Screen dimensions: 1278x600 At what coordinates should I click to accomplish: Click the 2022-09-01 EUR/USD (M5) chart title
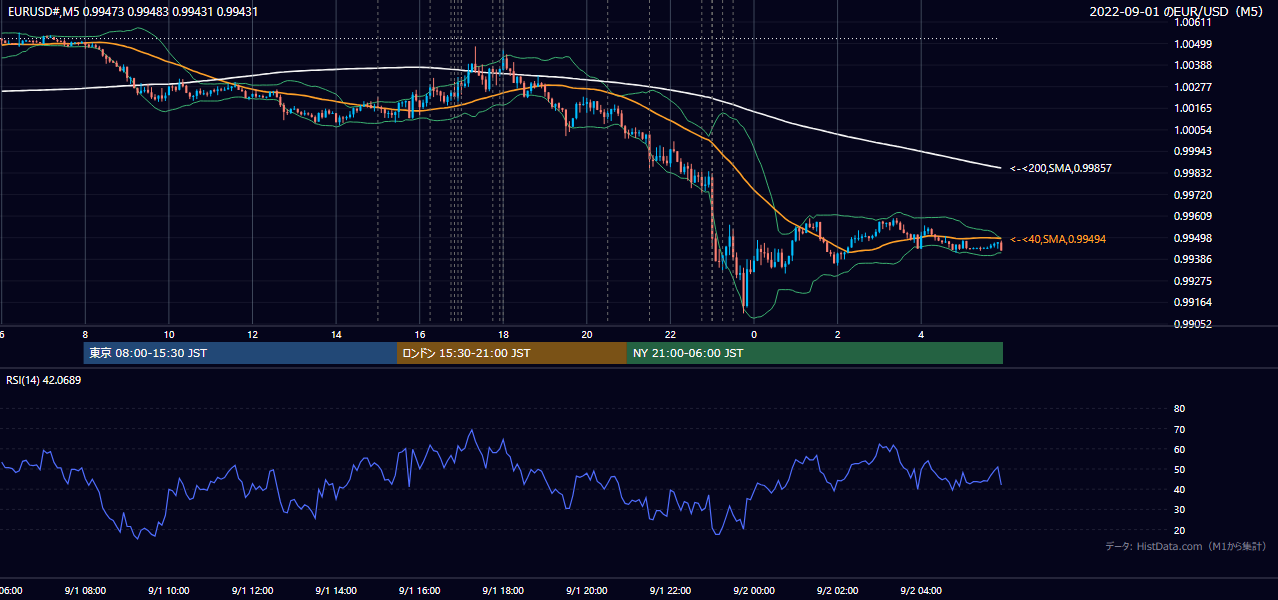(1178, 12)
